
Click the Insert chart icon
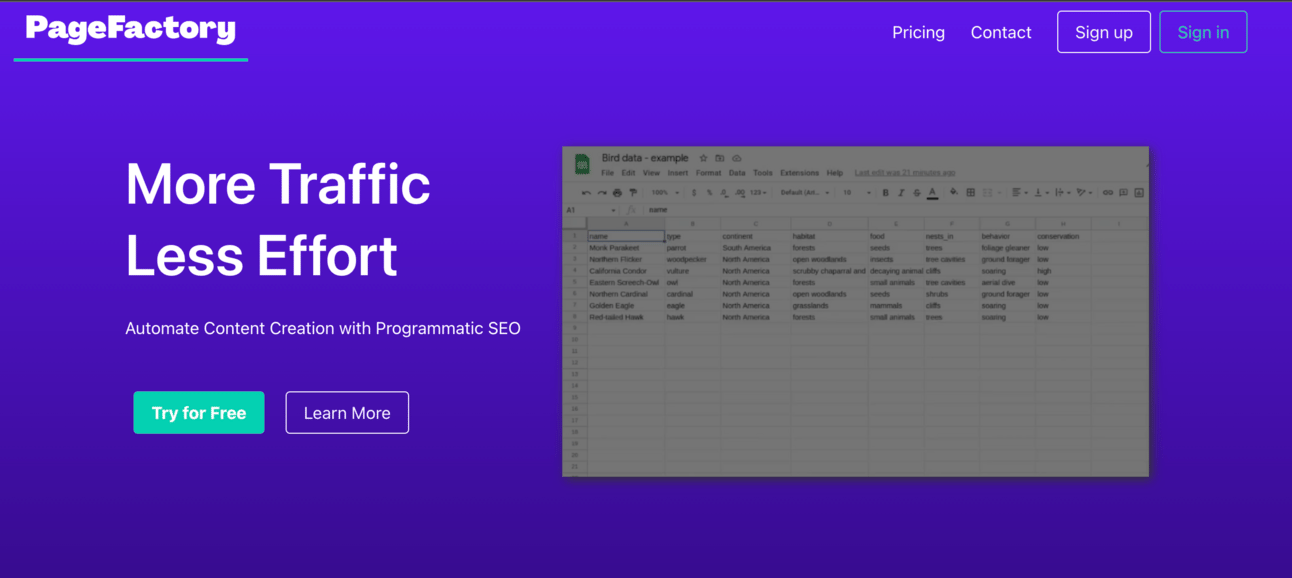click(1139, 193)
